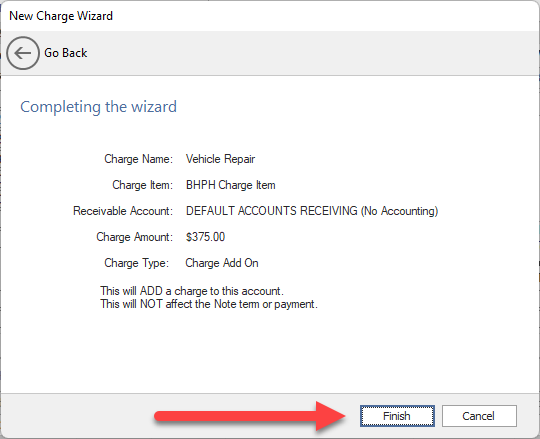This screenshot has width=540, height=439.
Task: Click the BHPH Charge Item value
Action: tap(231, 185)
